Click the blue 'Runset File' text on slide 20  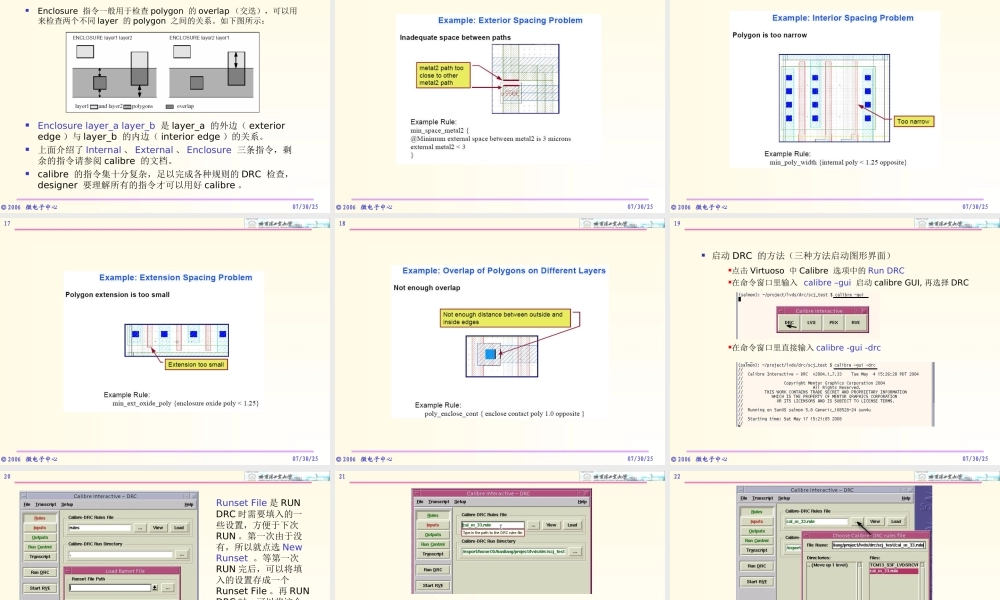coord(241,502)
